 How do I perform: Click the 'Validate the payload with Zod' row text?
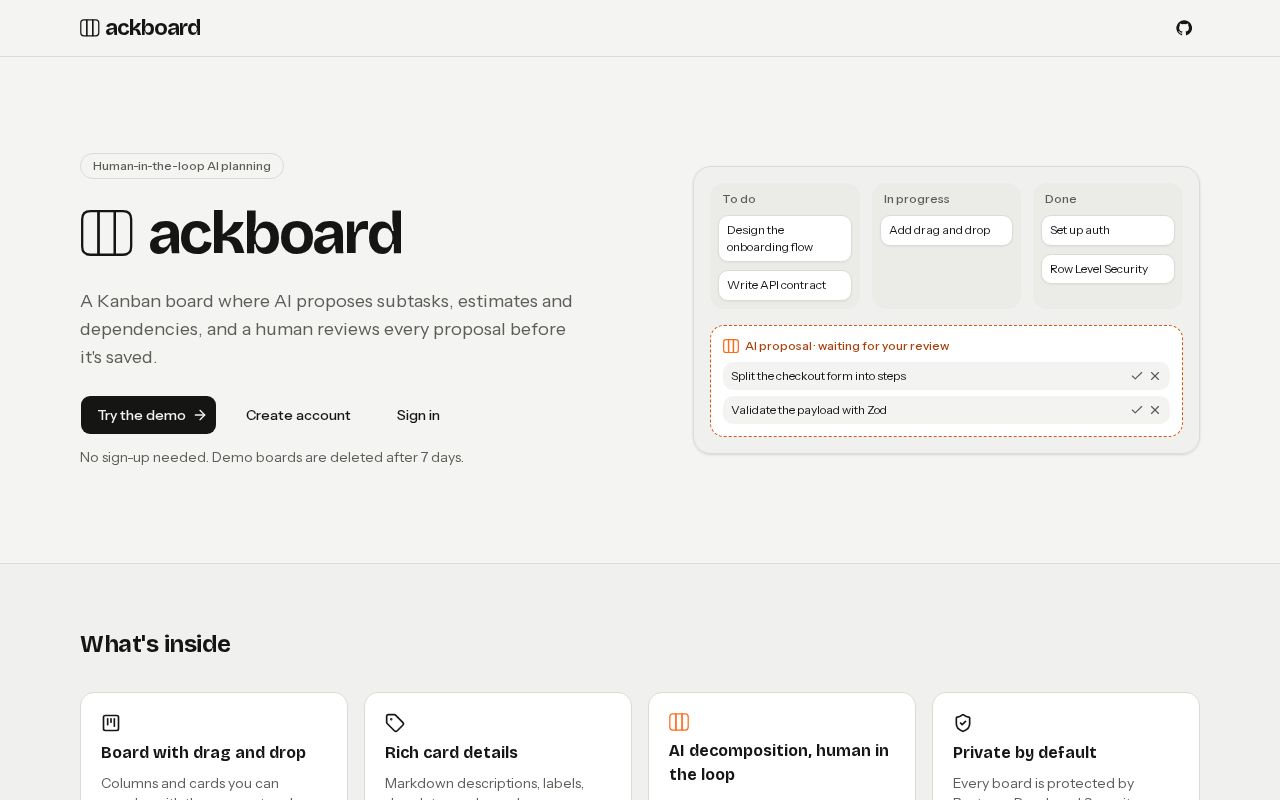pos(809,410)
